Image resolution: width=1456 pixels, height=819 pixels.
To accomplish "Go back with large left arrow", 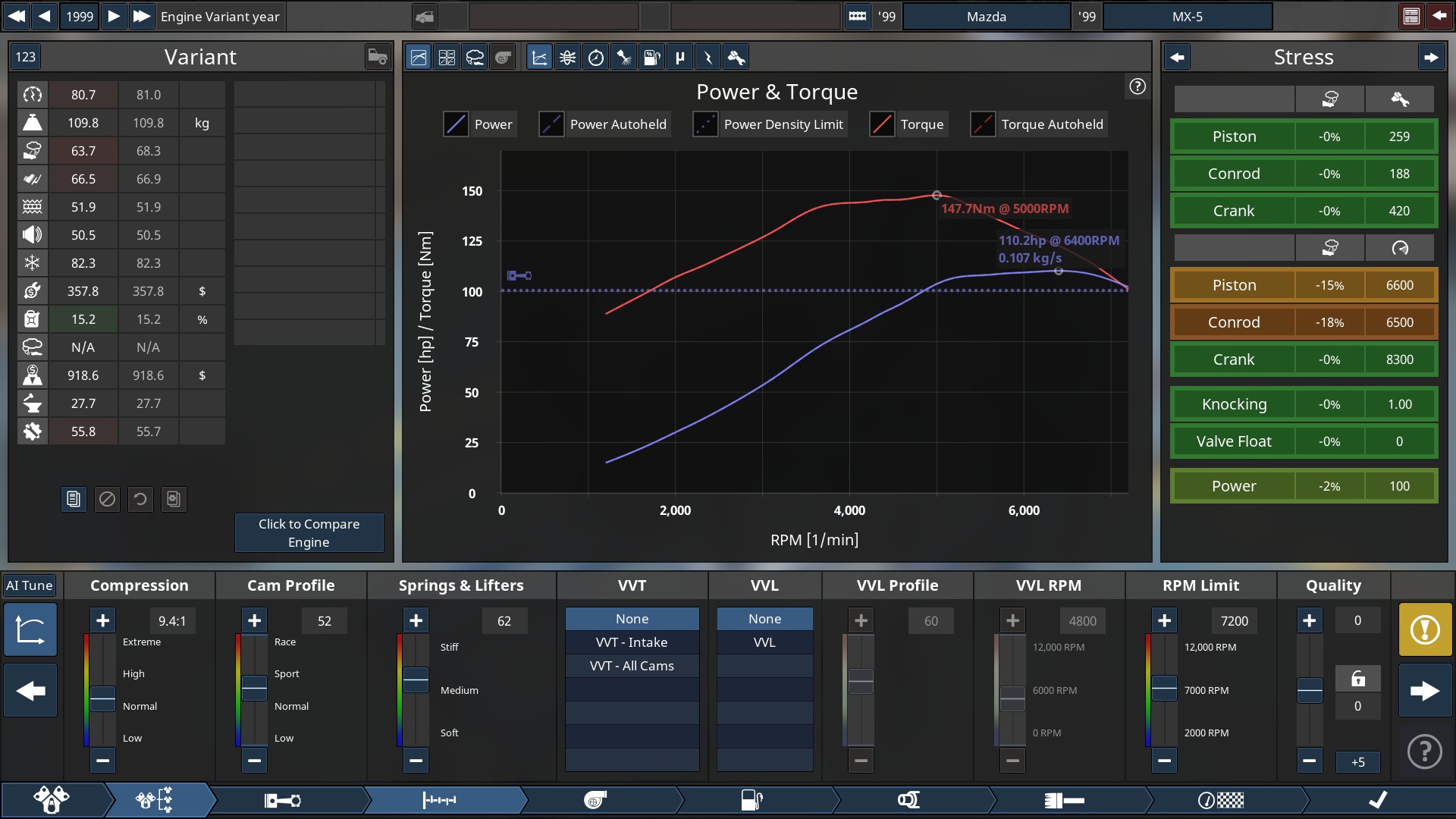I will 30,691.
